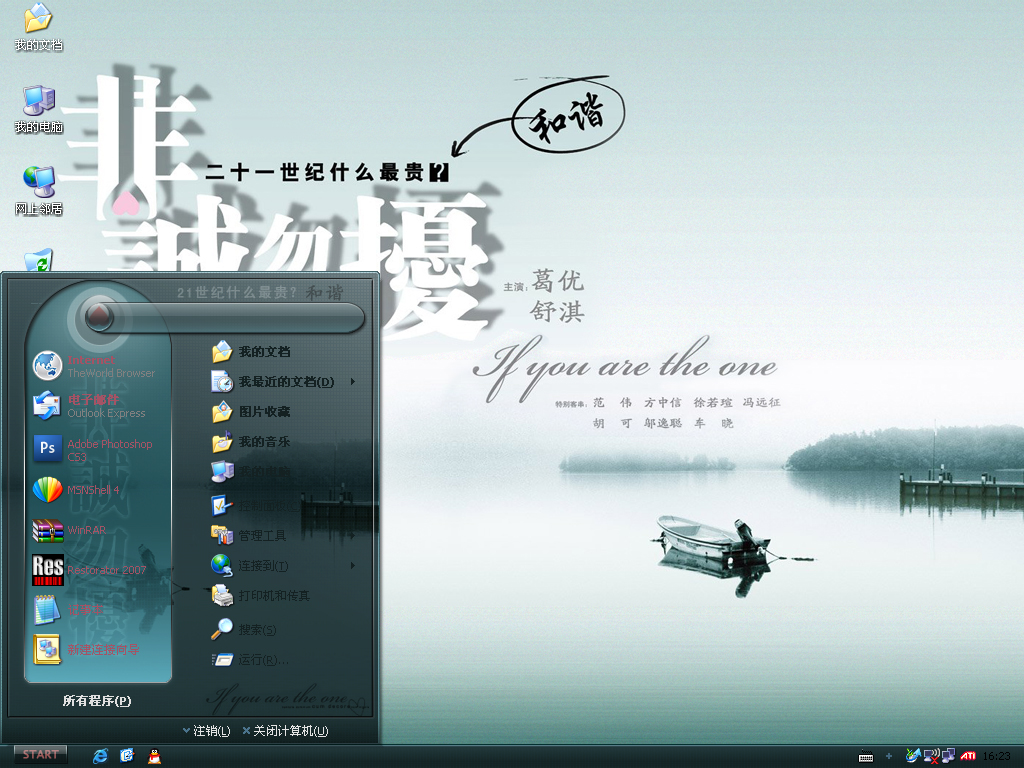Launch Internet Explorer from quick launch
The width and height of the screenshot is (1024, 768).
pos(100,756)
